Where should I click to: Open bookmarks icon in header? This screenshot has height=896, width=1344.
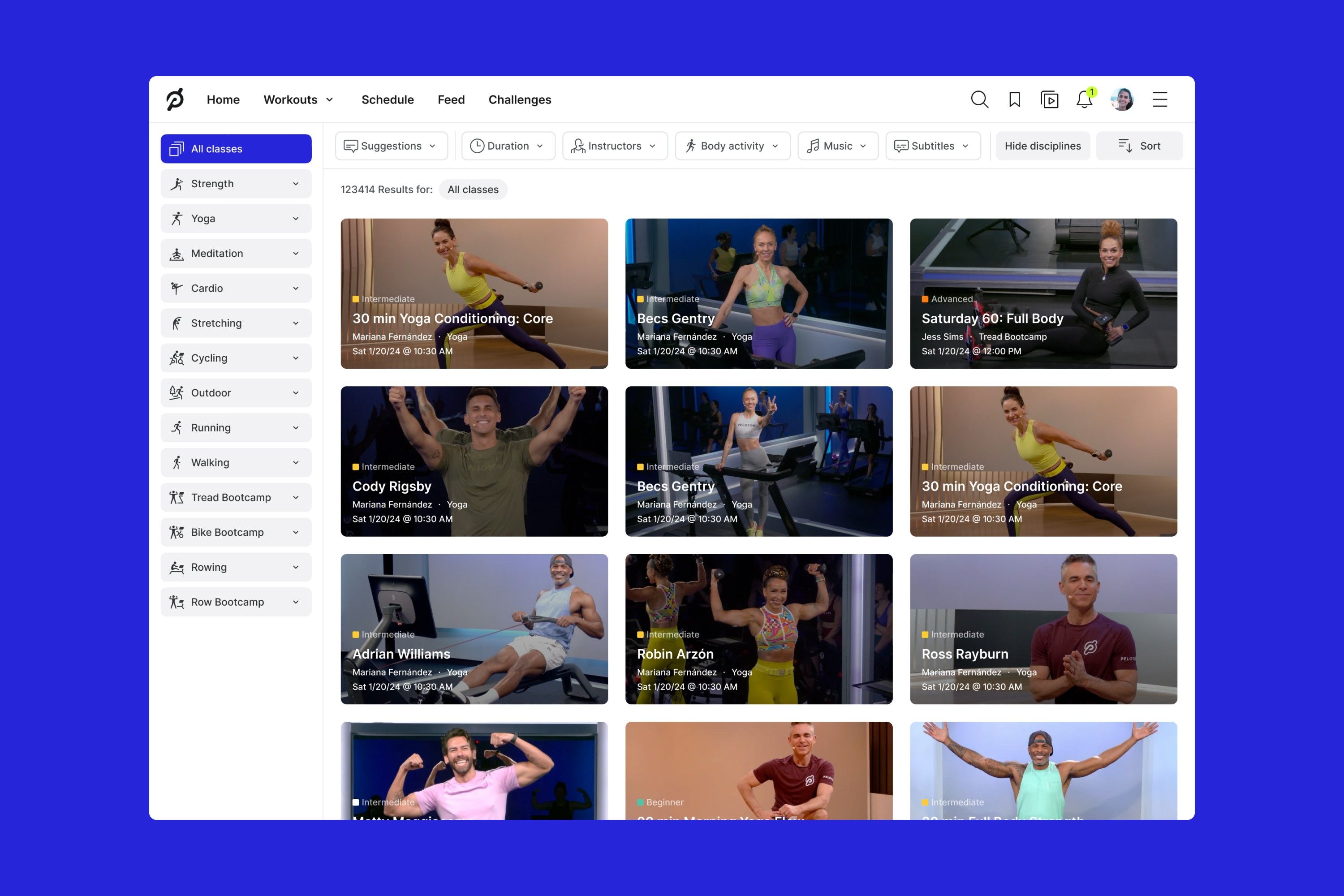click(1014, 99)
